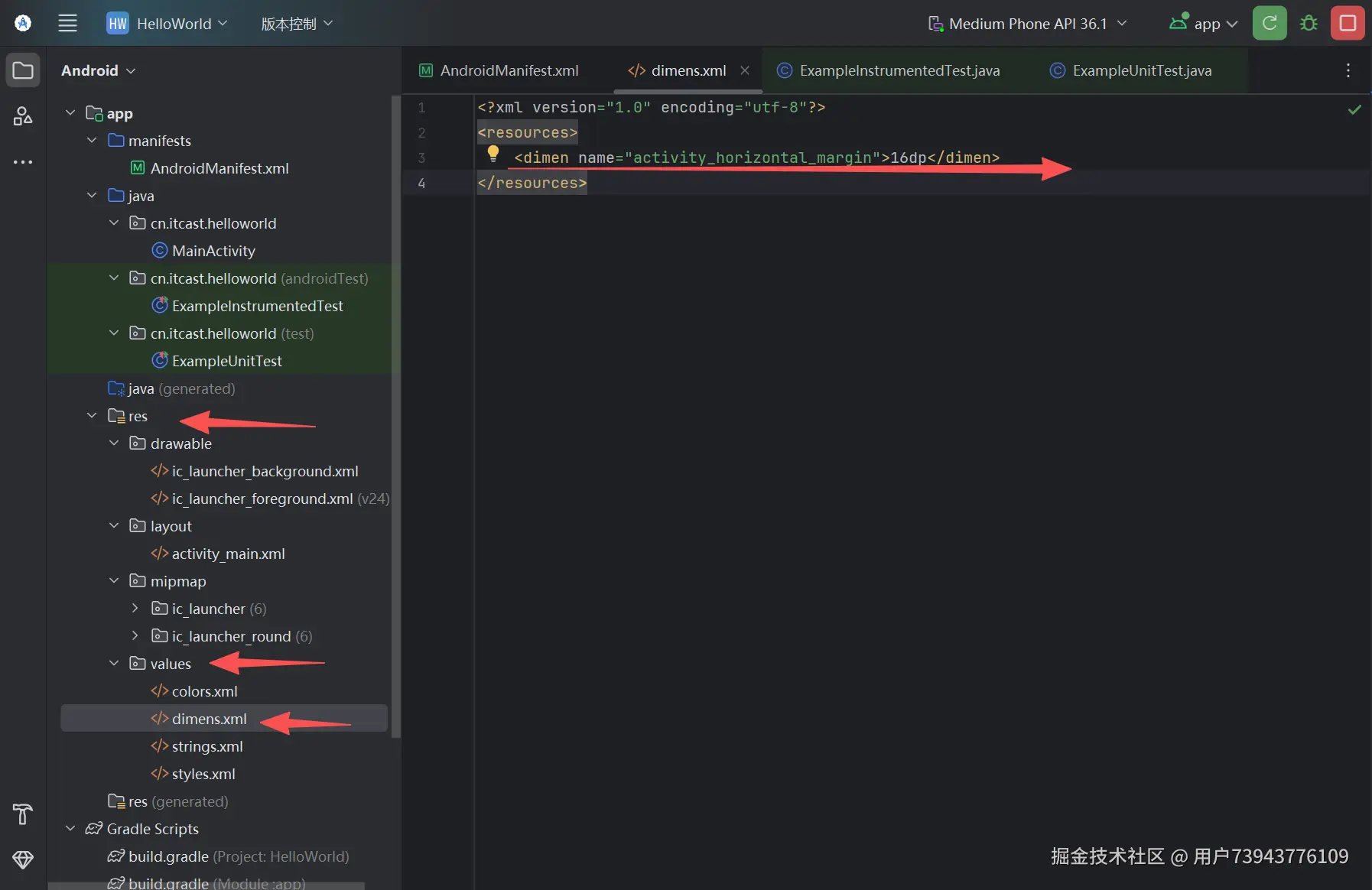Viewport: 1372px width, 890px height.
Task: Select styles.xml in values
Action: [203, 774]
